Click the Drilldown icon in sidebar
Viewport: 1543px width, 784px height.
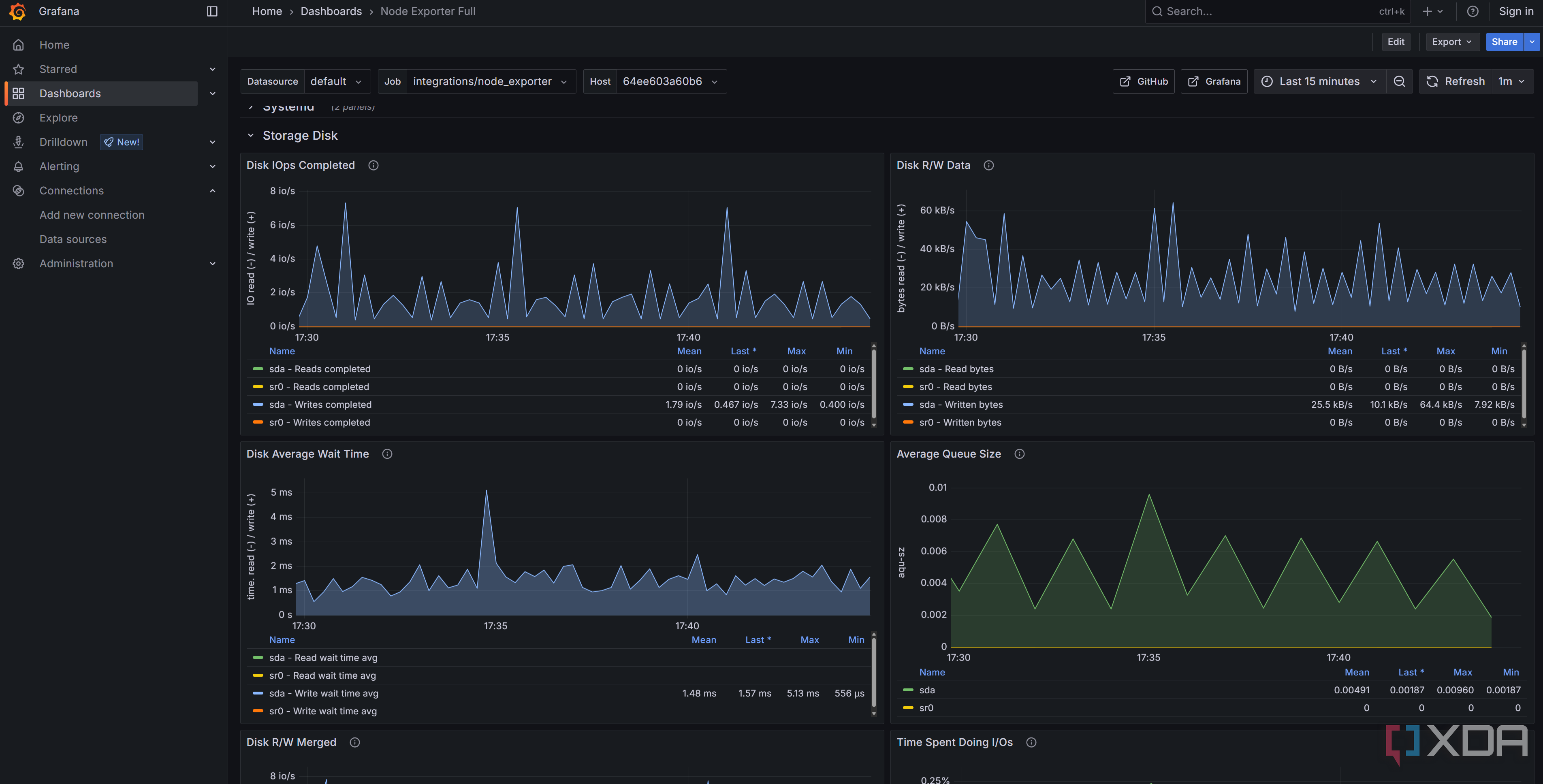click(19, 142)
